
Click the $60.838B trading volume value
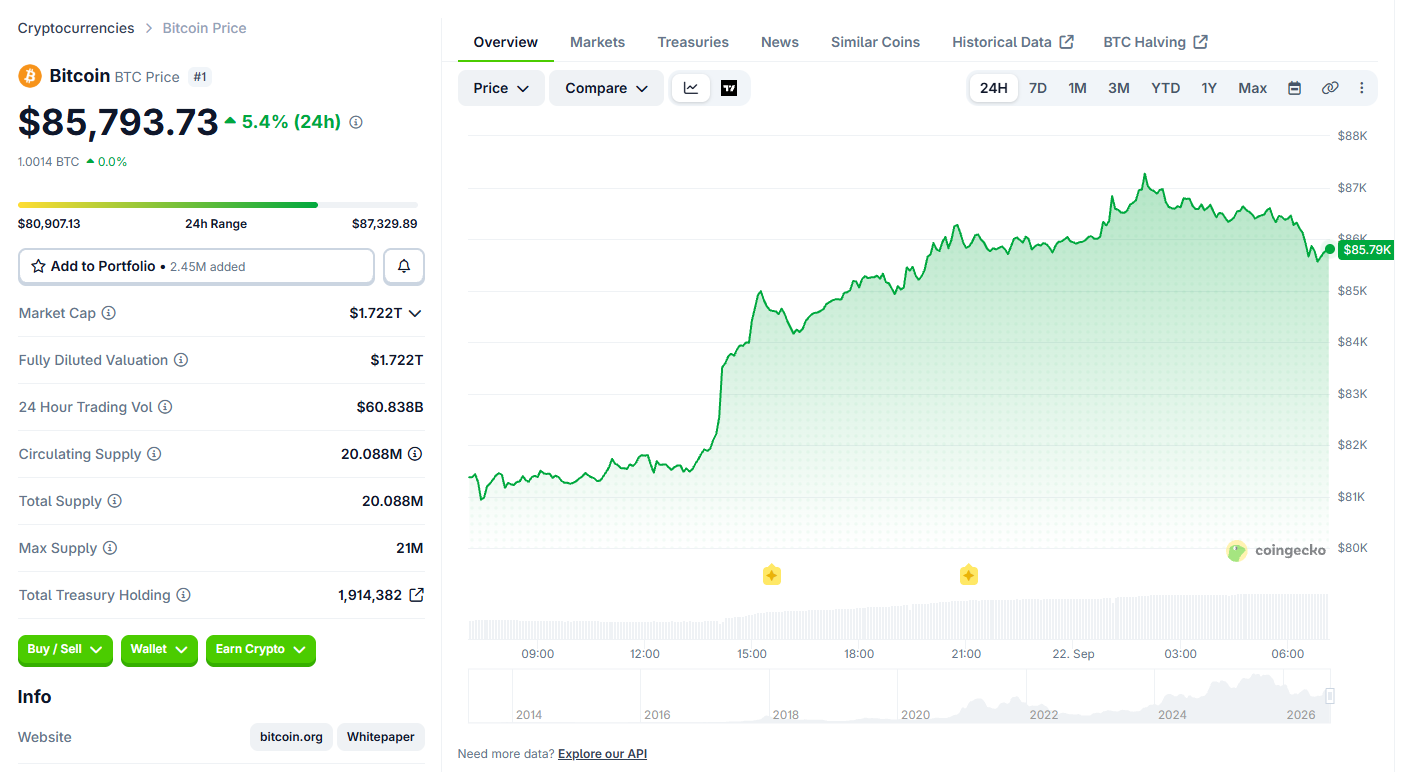click(x=390, y=407)
